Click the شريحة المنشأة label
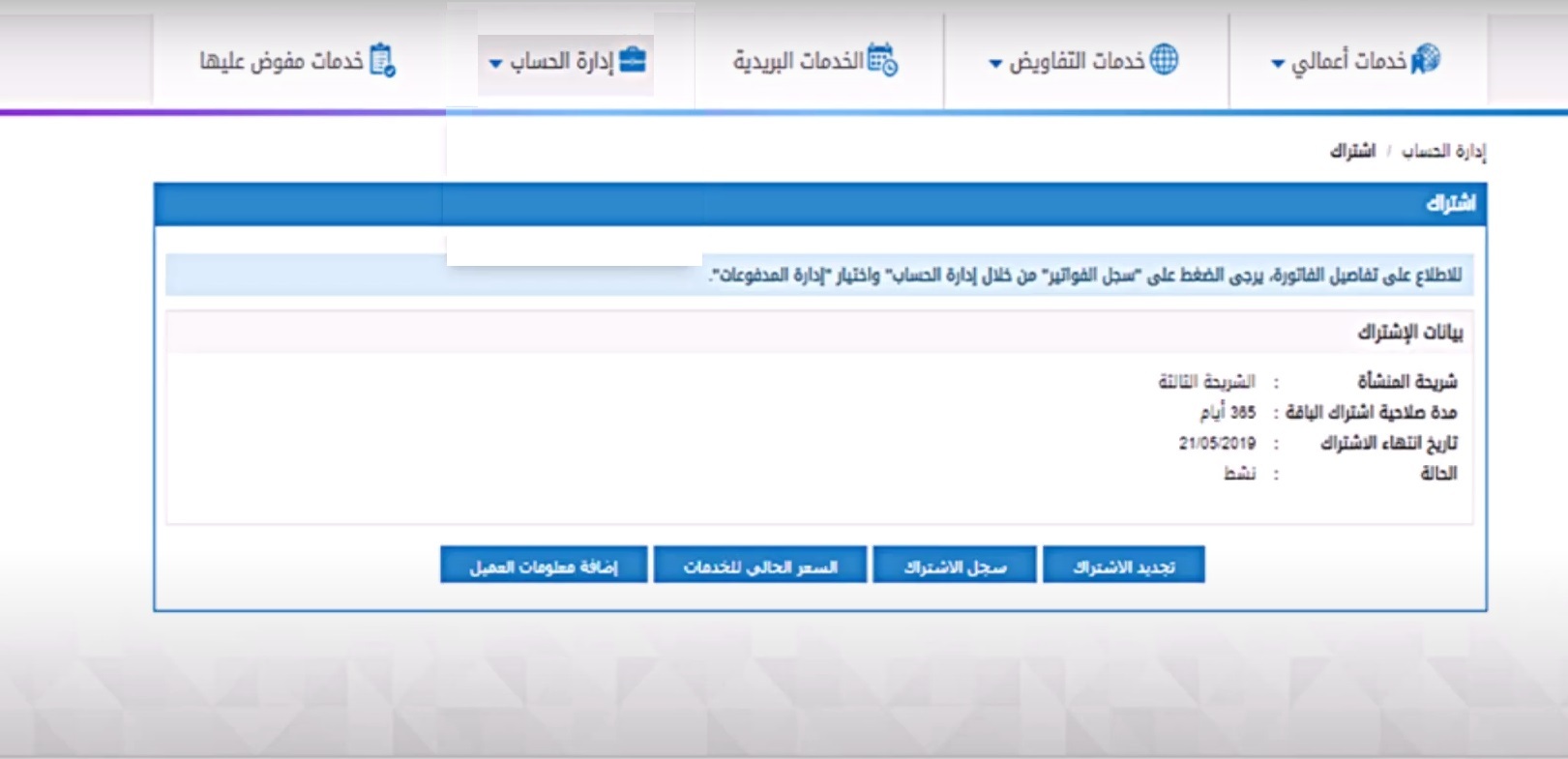 point(1407,382)
